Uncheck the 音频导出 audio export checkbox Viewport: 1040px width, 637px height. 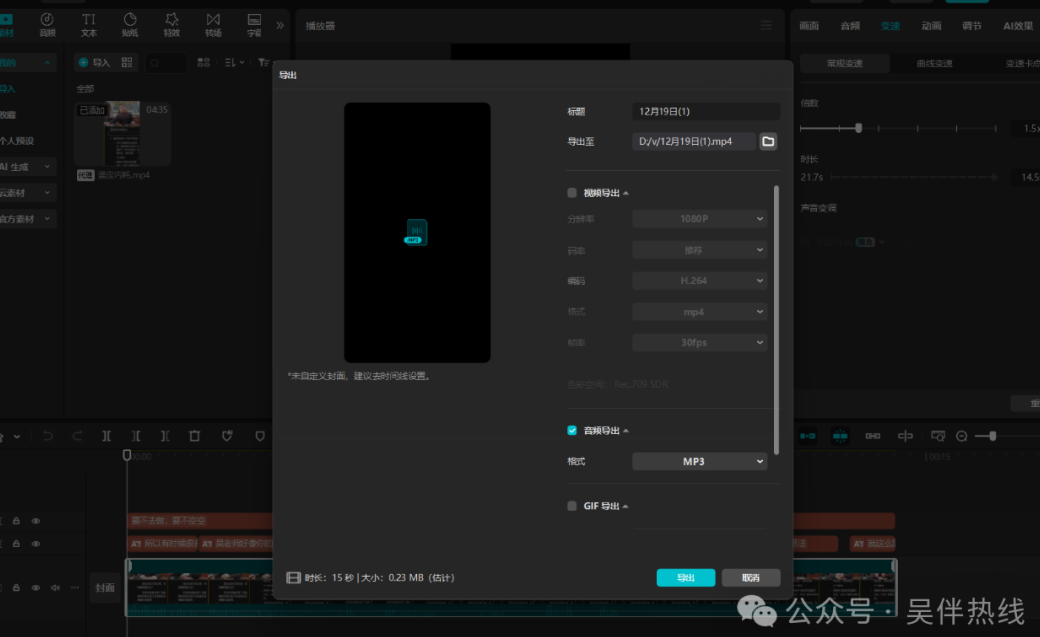coord(572,431)
